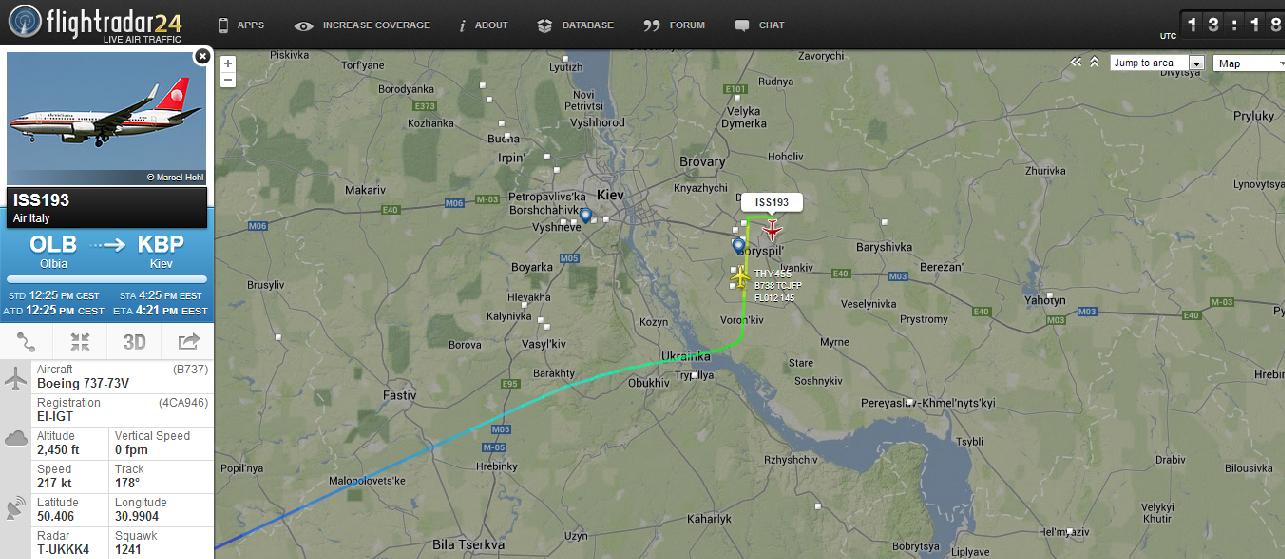Screen dimensions: 1285x559
Task: Select the red ISS193 aircraft on map
Action: (771, 230)
